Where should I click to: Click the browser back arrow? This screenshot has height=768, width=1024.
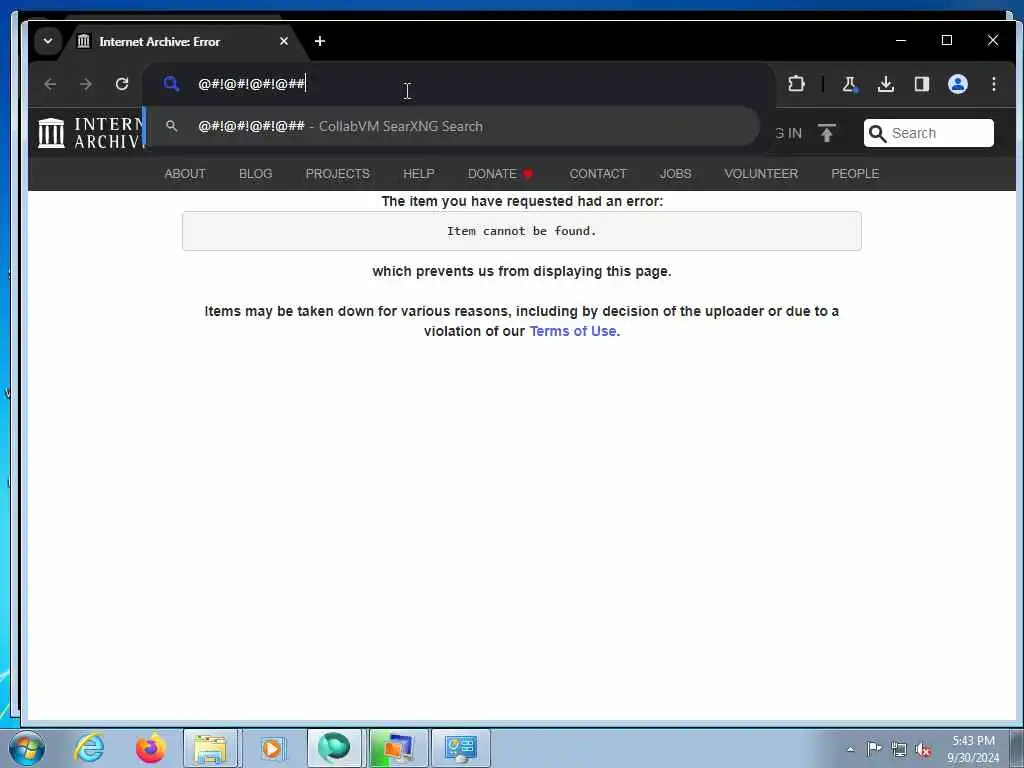(50, 84)
